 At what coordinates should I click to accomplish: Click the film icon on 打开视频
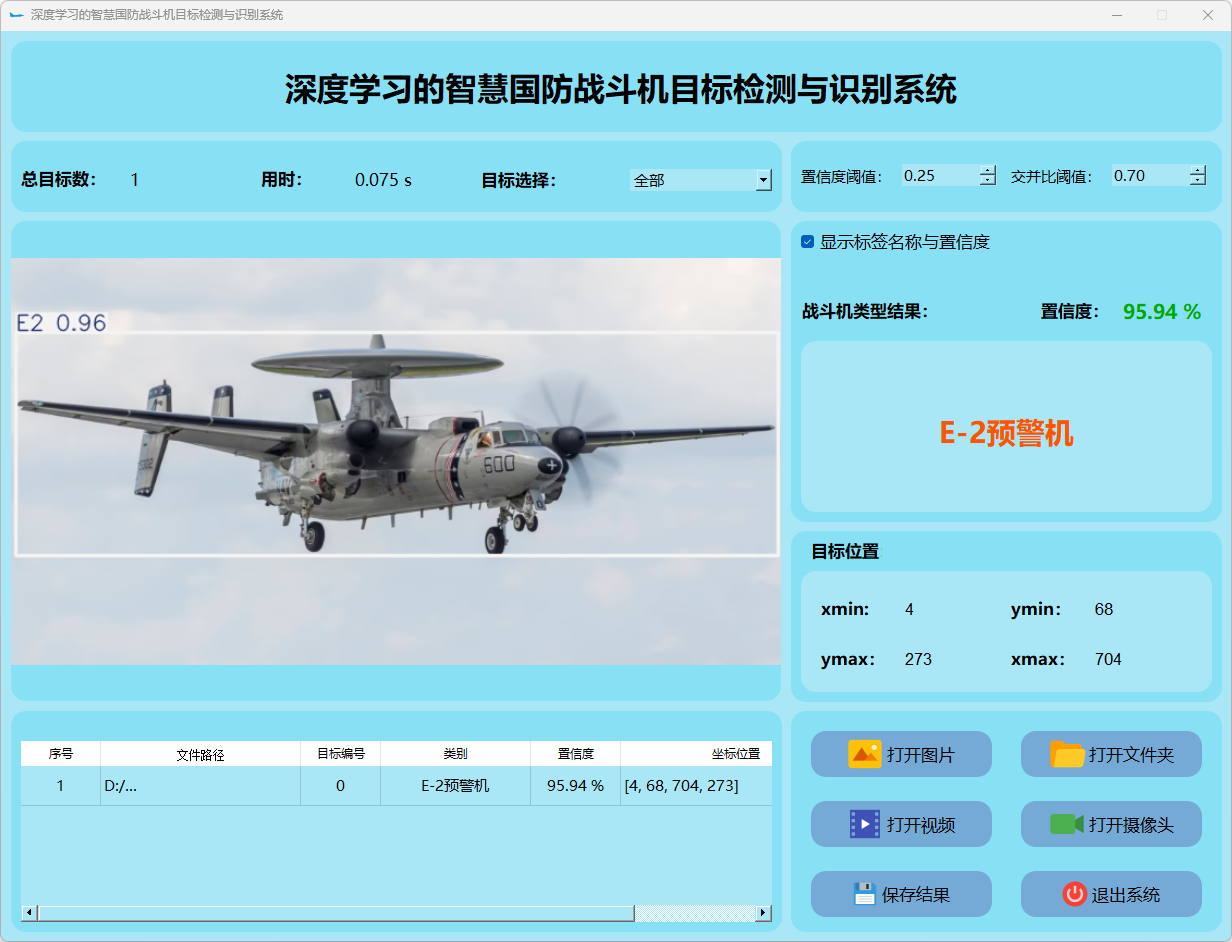coord(864,824)
